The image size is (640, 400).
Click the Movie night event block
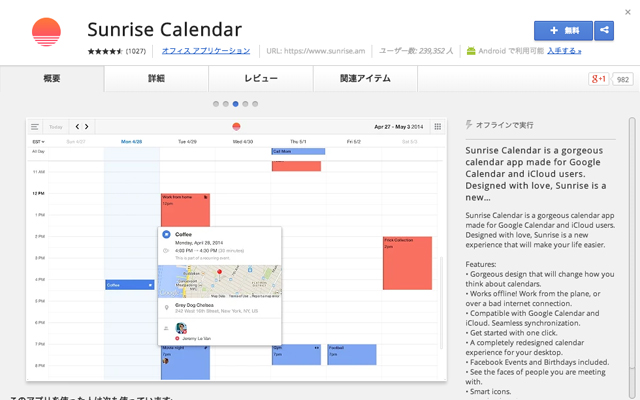185,362
